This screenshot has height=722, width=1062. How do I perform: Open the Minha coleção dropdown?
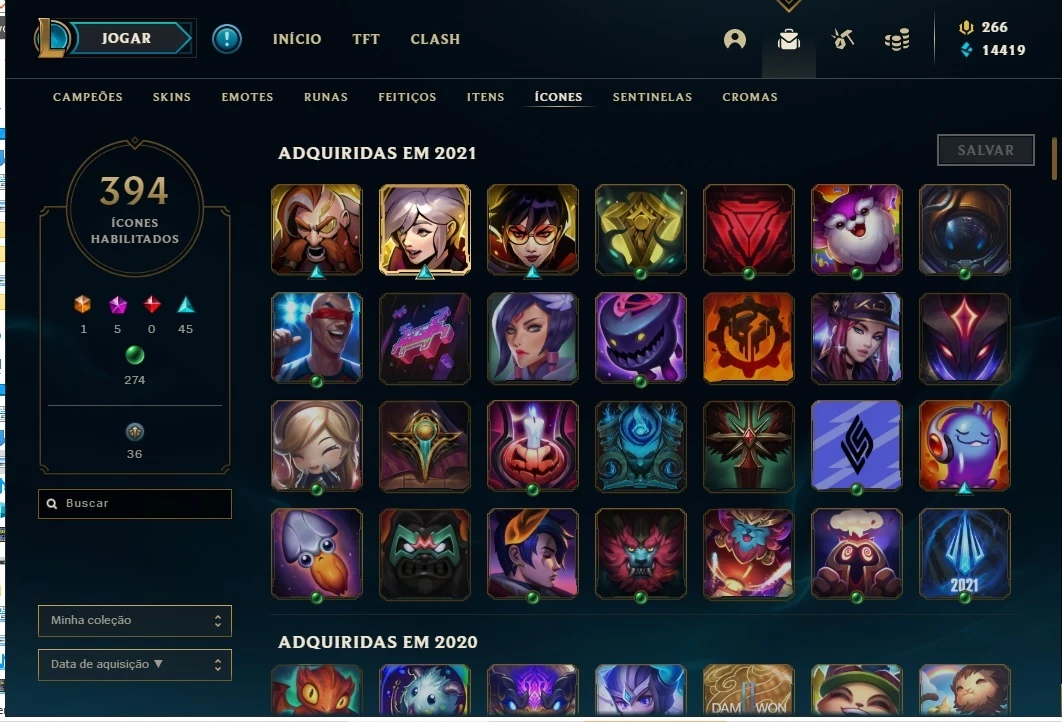[135, 620]
